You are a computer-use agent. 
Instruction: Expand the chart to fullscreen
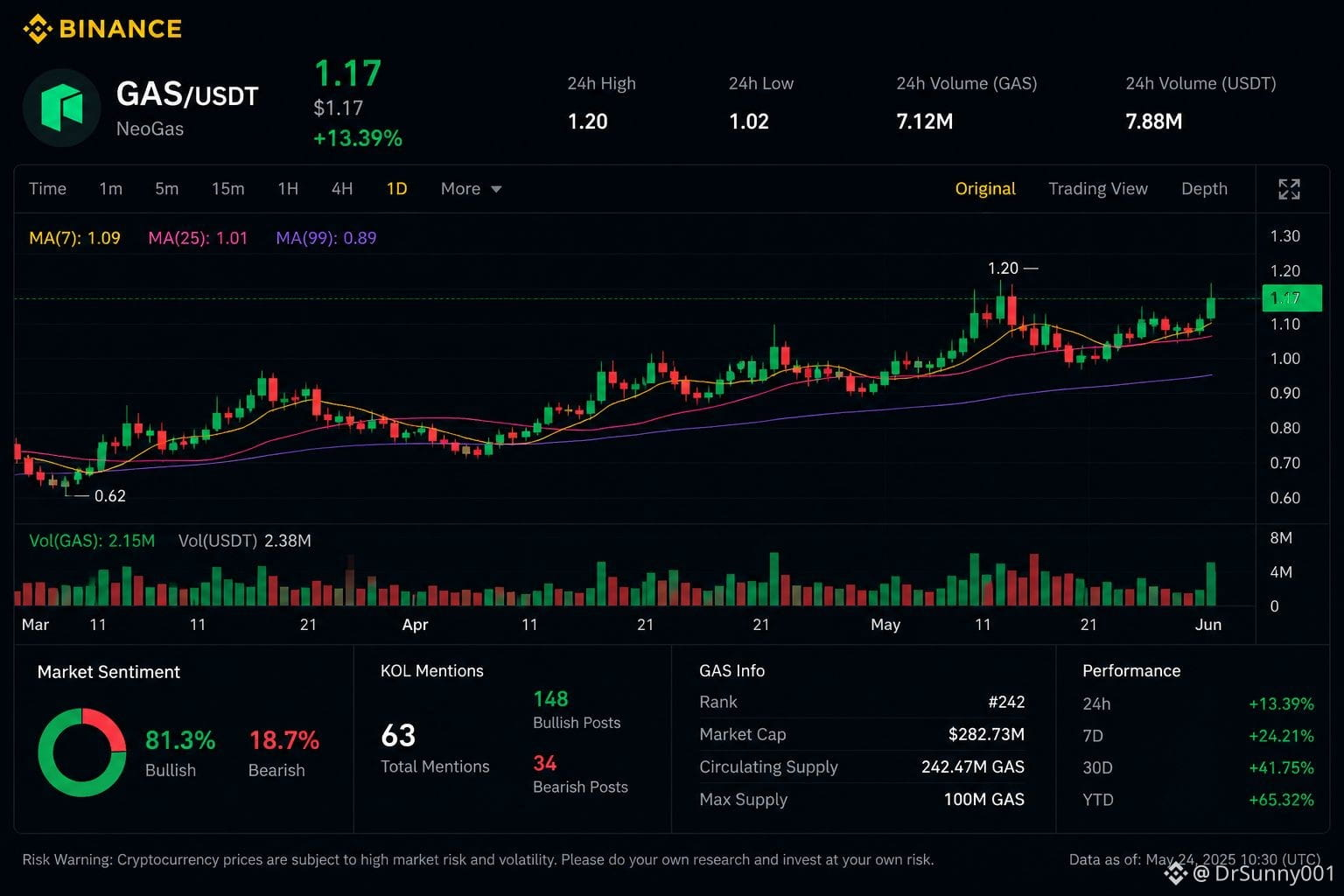[x=1289, y=189]
